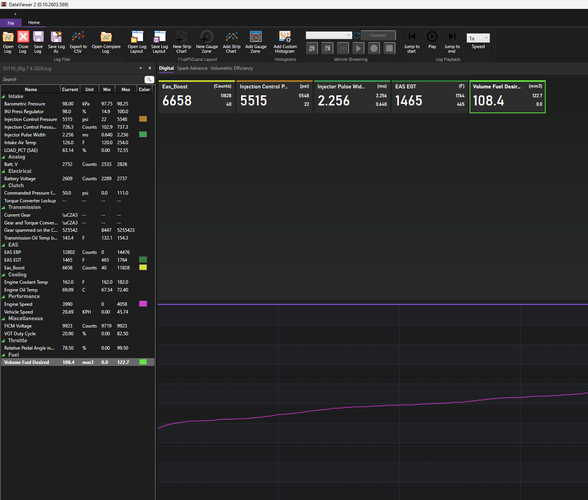Open the playback Speed dropdown
588x500 pixels.
[478, 38]
